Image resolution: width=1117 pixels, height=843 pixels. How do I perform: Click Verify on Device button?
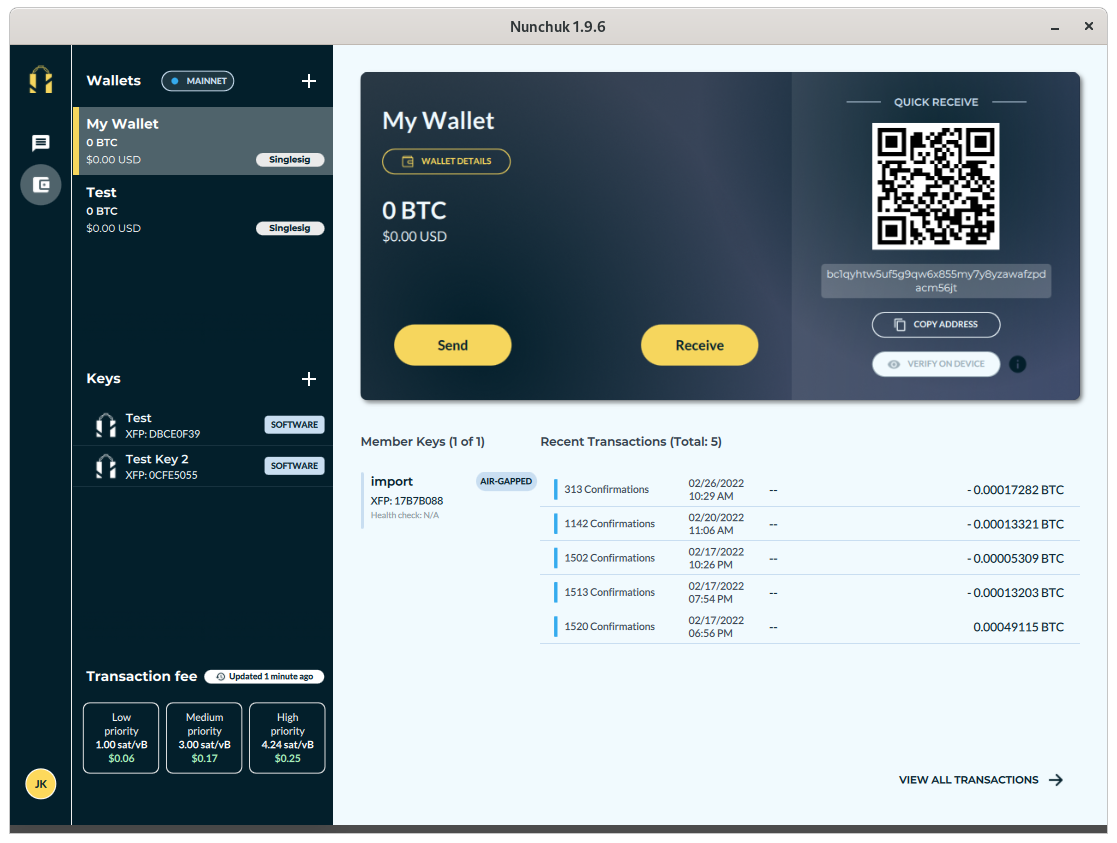point(935,364)
